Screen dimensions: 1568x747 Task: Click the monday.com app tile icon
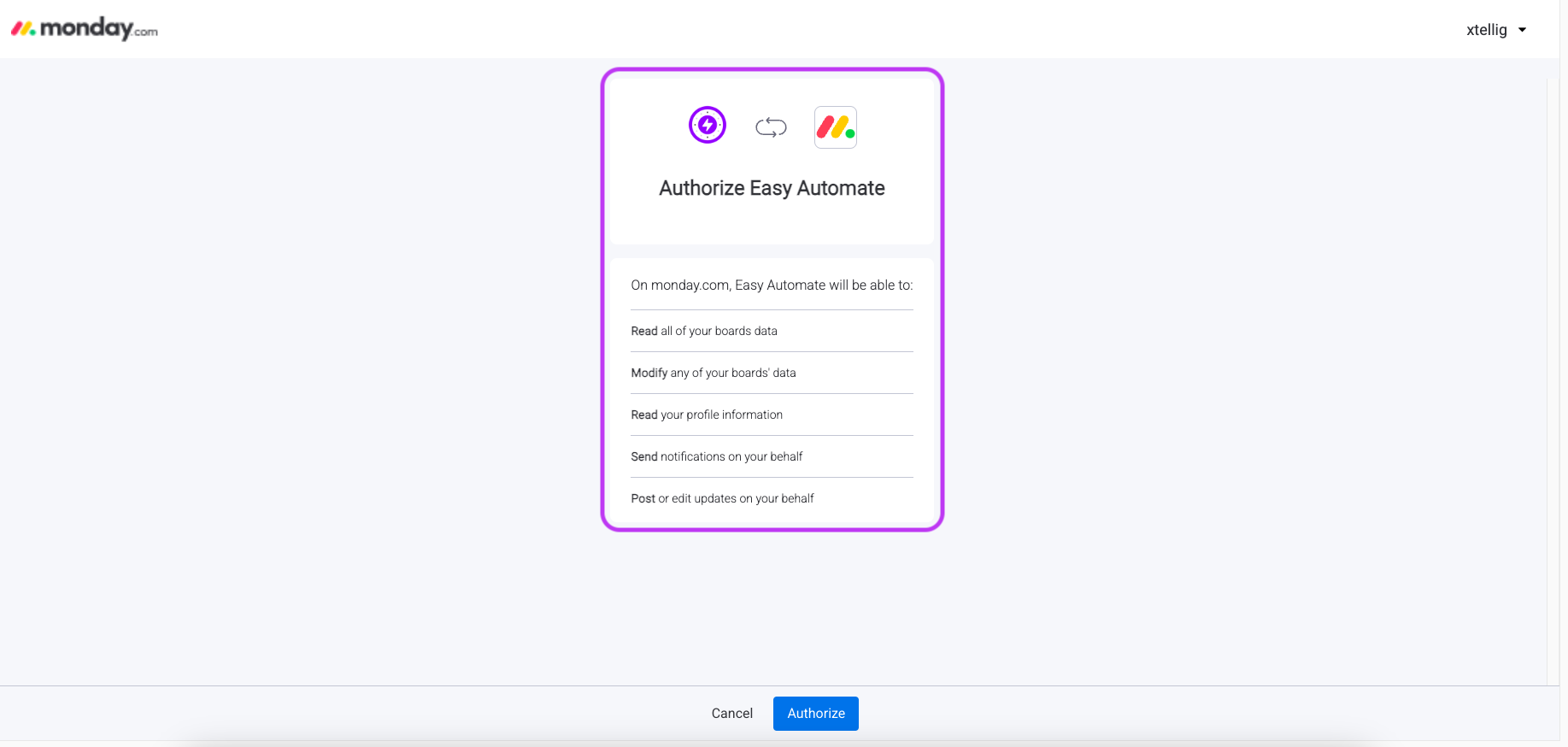tap(836, 127)
